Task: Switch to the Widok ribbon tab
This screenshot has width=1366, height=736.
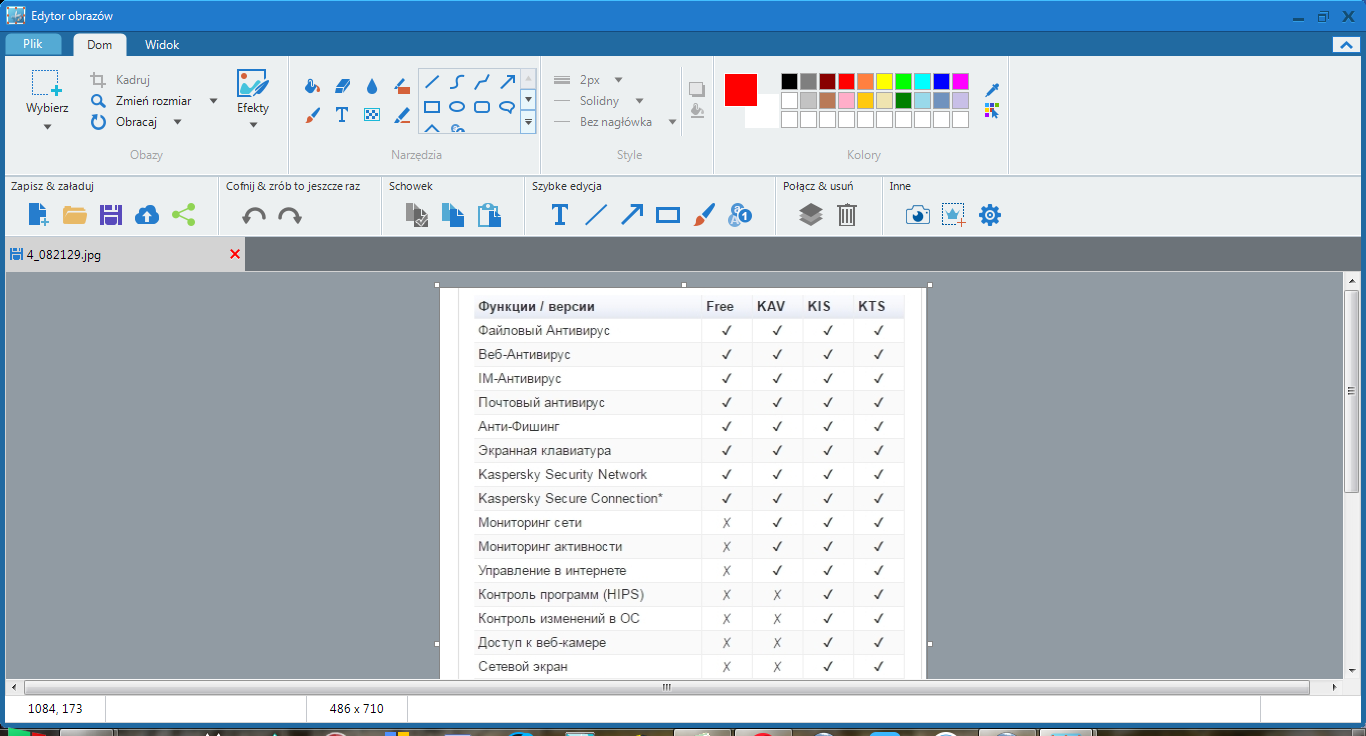Action: tap(162, 45)
